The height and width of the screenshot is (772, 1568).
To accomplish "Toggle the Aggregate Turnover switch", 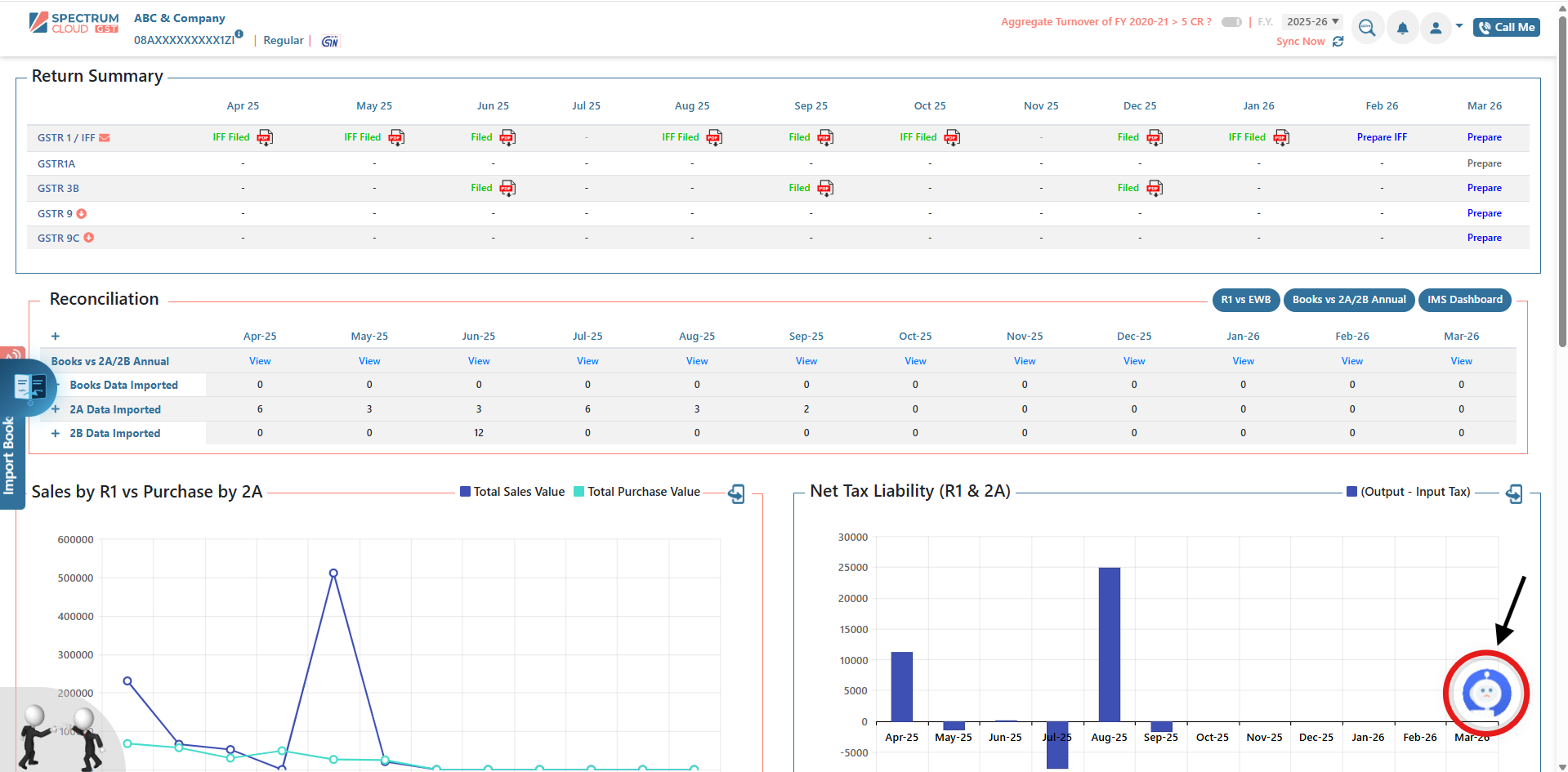I will coord(1231,22).
